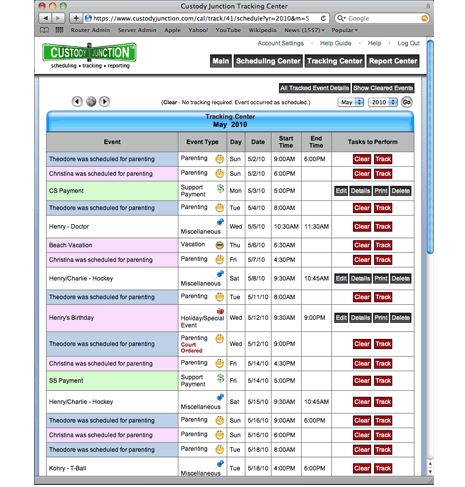Open the Top Sites grid icon
Image resolution: width=465 pixels, height=487 pixels.
[x=59, y=30]
